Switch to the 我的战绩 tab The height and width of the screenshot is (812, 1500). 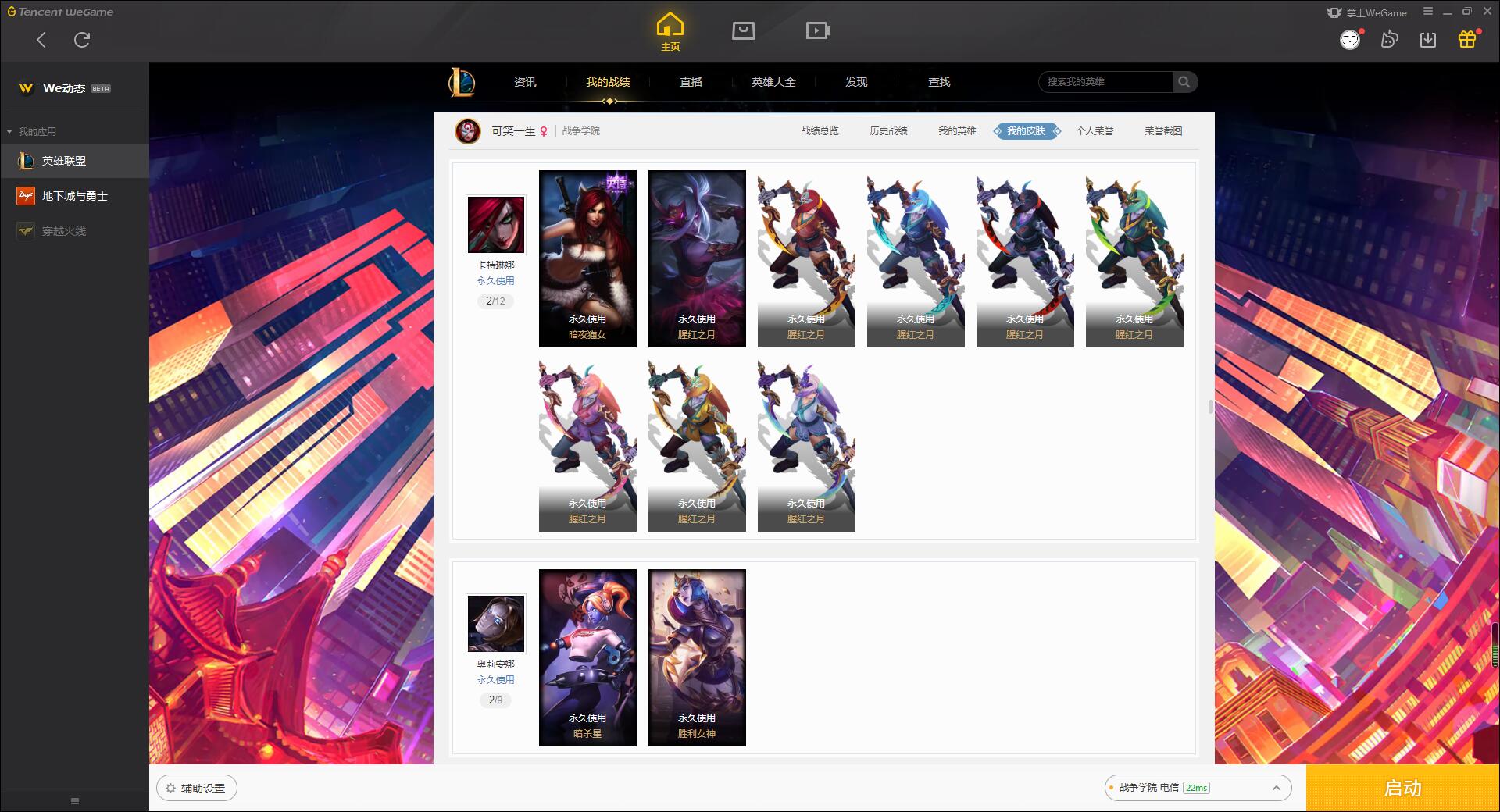[x=608, y=82]
